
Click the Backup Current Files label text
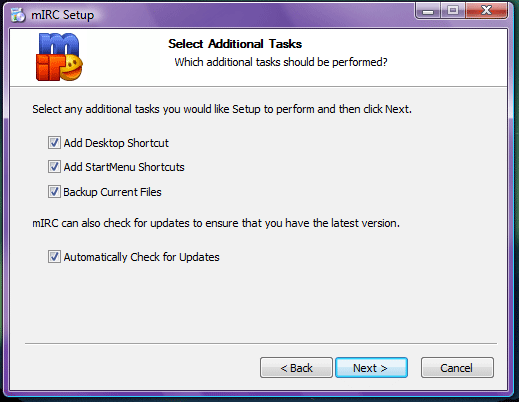112,192
